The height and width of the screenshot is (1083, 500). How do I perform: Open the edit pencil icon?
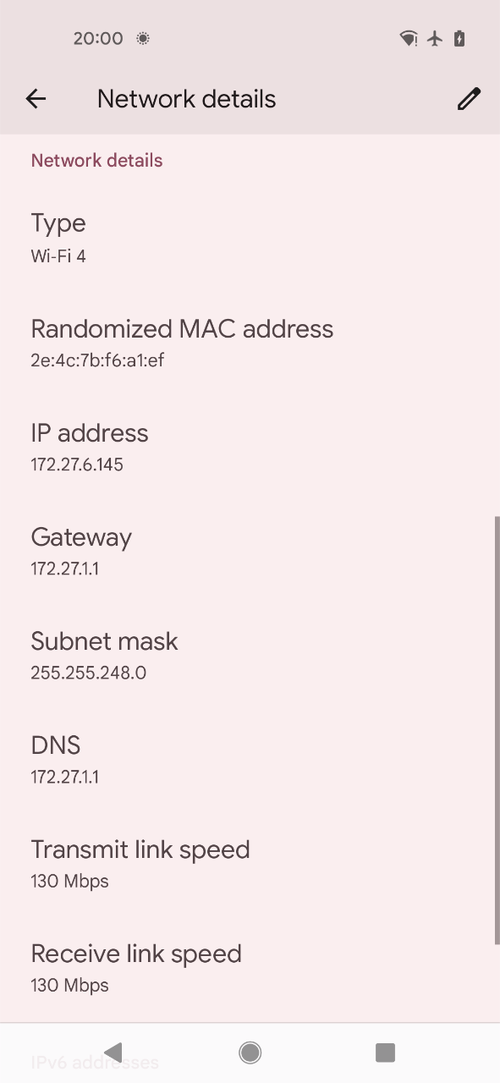[x=468, y=99]
